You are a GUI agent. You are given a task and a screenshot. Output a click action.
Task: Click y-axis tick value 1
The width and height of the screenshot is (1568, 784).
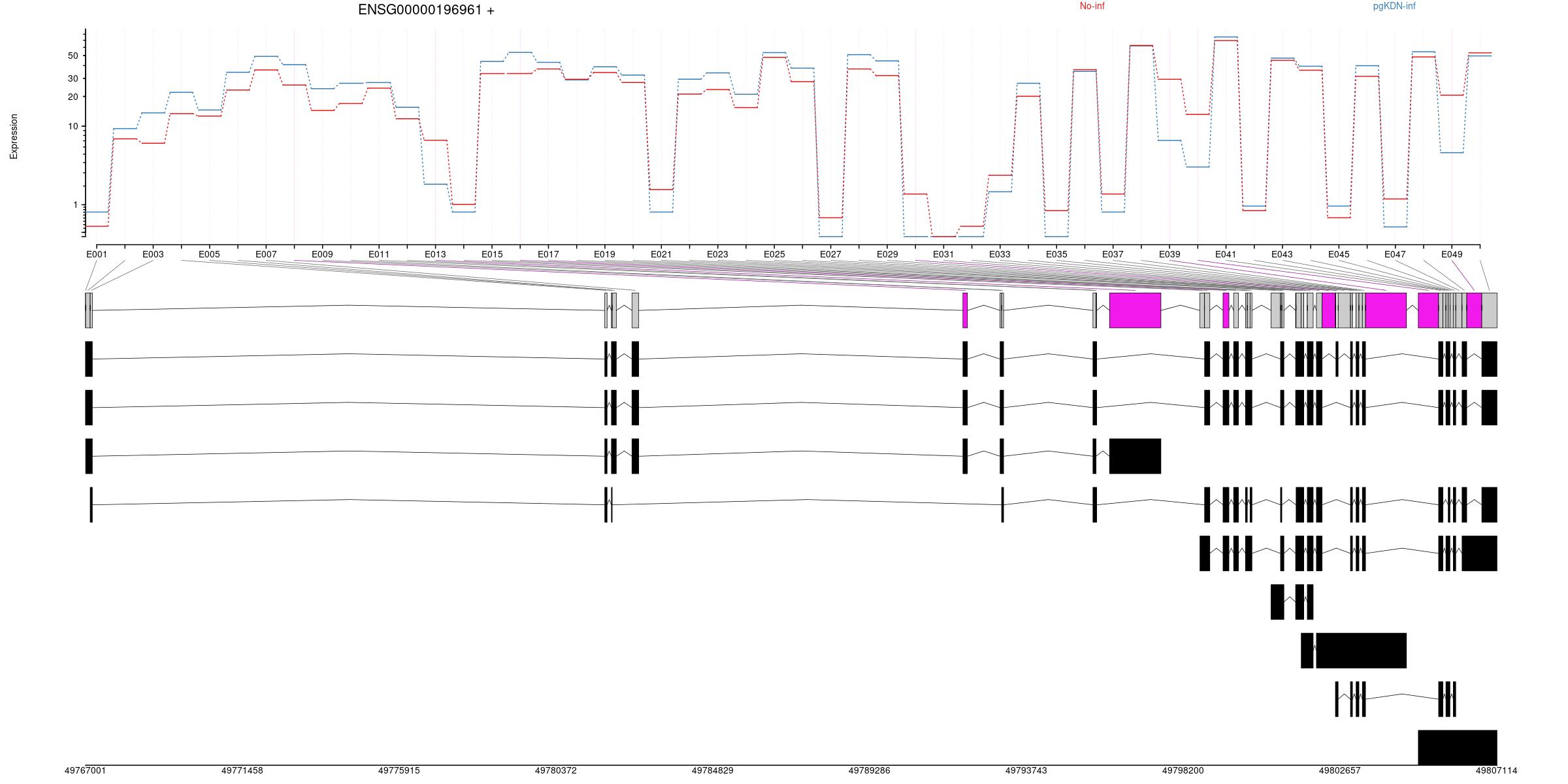pyautogui.click(x=75, y=204)
